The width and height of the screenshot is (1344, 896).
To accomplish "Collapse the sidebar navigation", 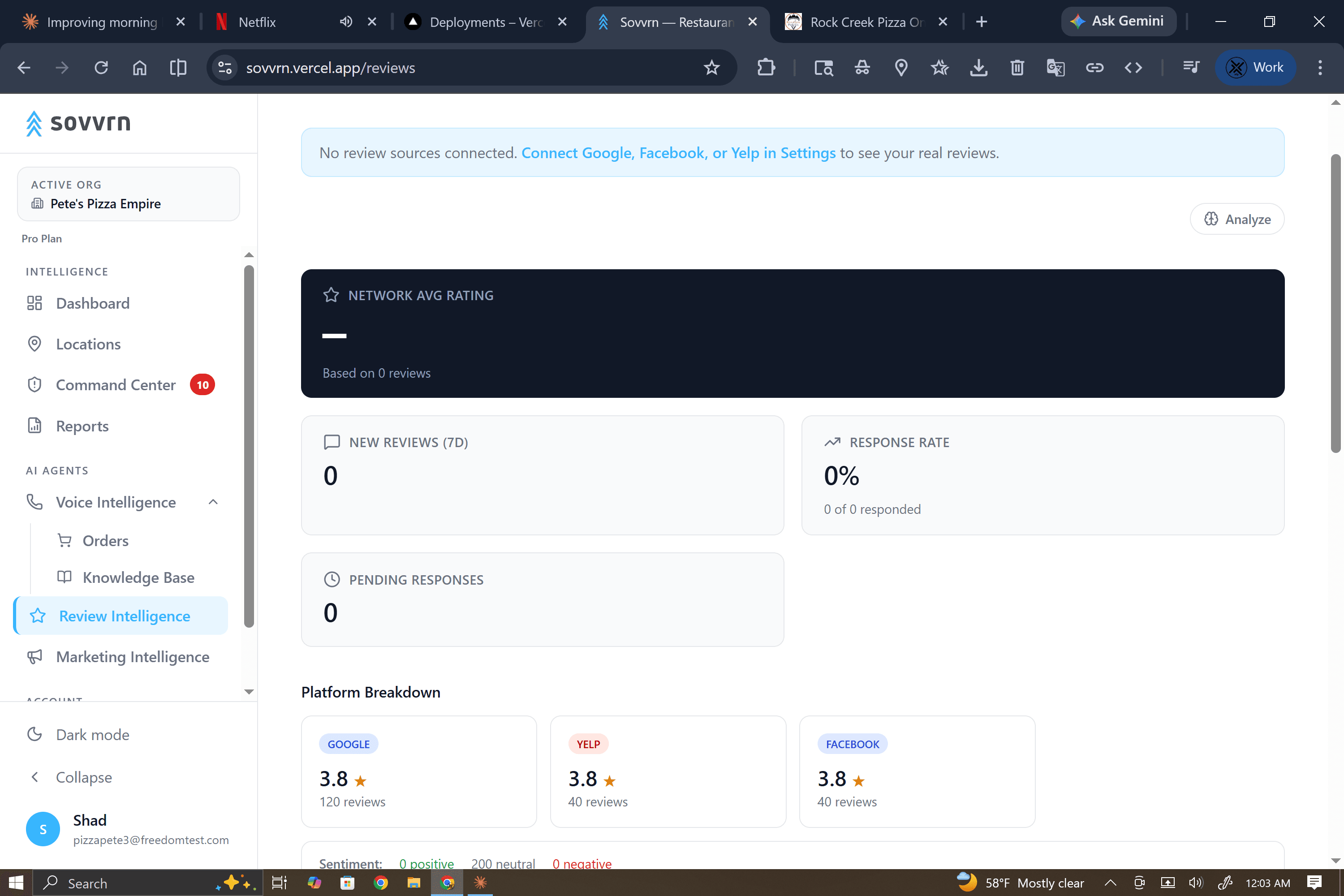I will pyautogui.click(x=83, y=777).
